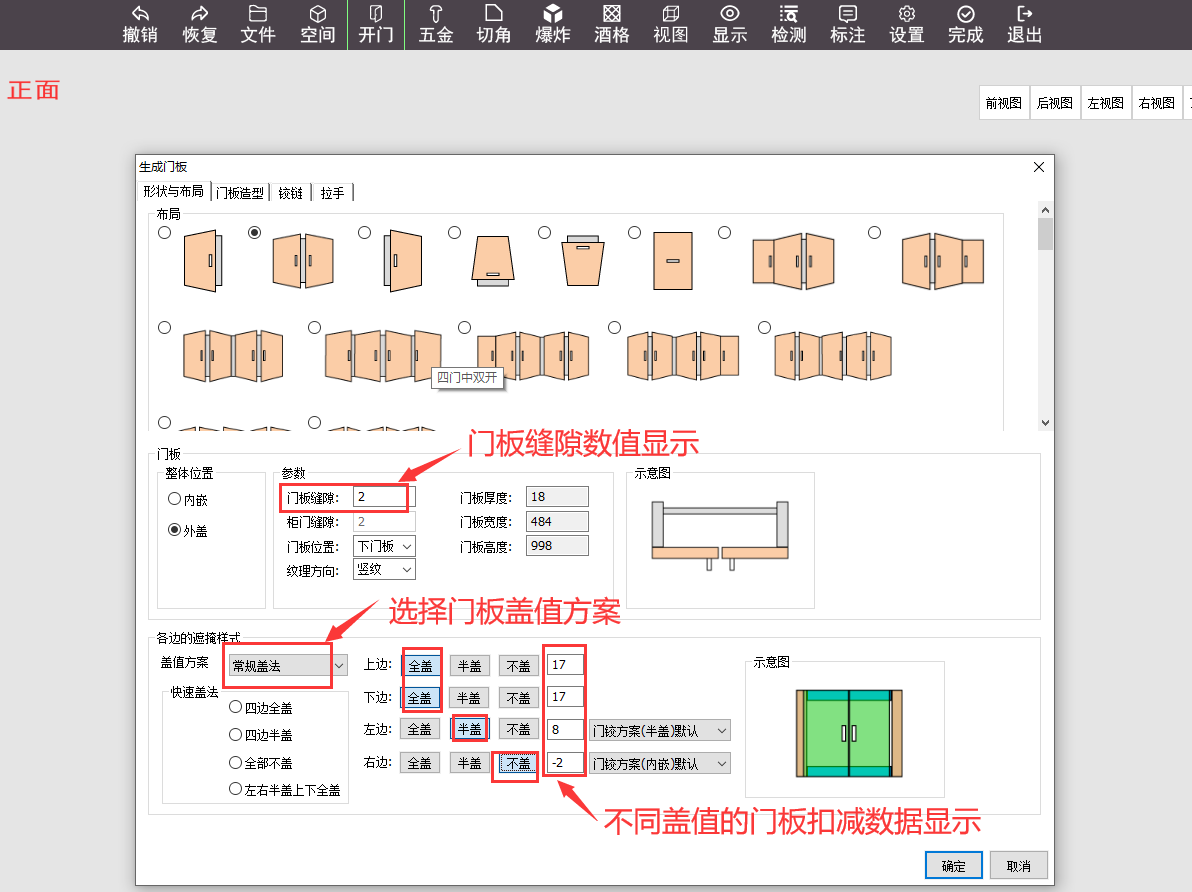Set 下边 bottom edge to 不盖

pyautogui.click(x=518, y=697)
